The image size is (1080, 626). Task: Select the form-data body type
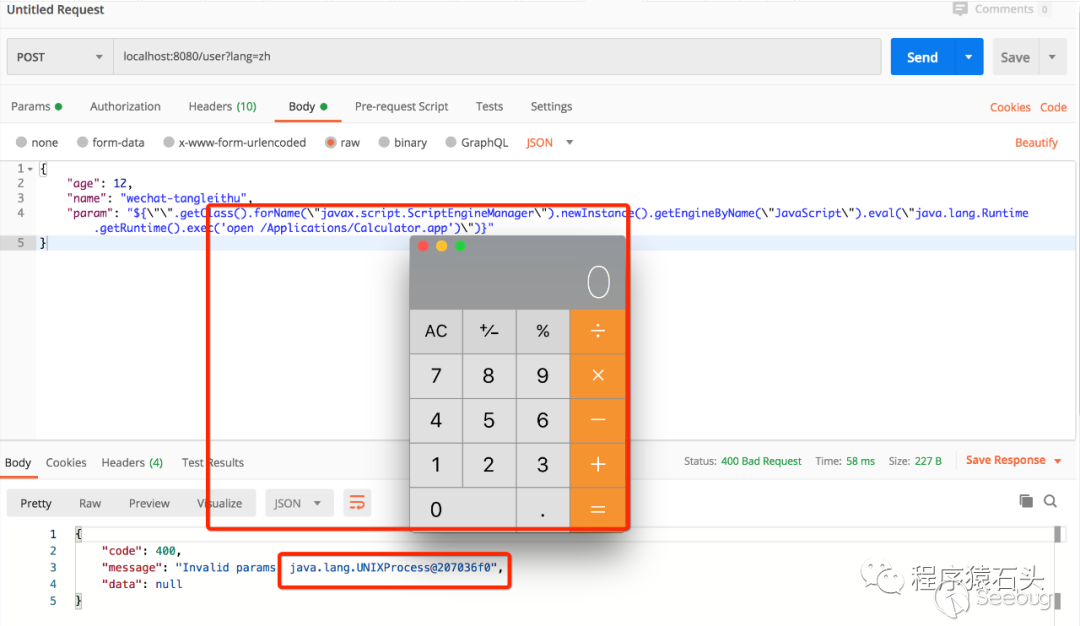[x=83, y=142]
